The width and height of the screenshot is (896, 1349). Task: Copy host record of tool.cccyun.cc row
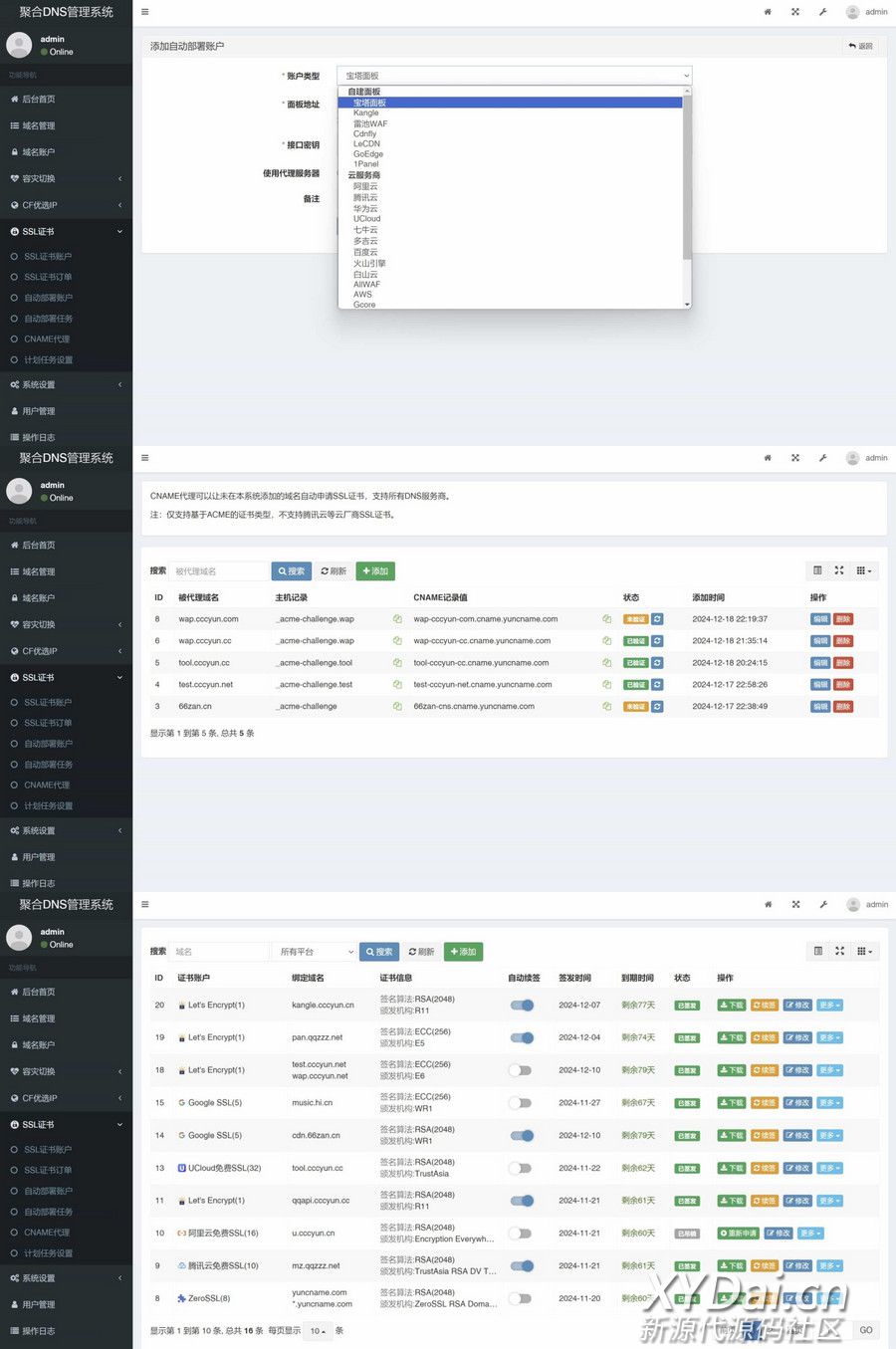point(397,663)
